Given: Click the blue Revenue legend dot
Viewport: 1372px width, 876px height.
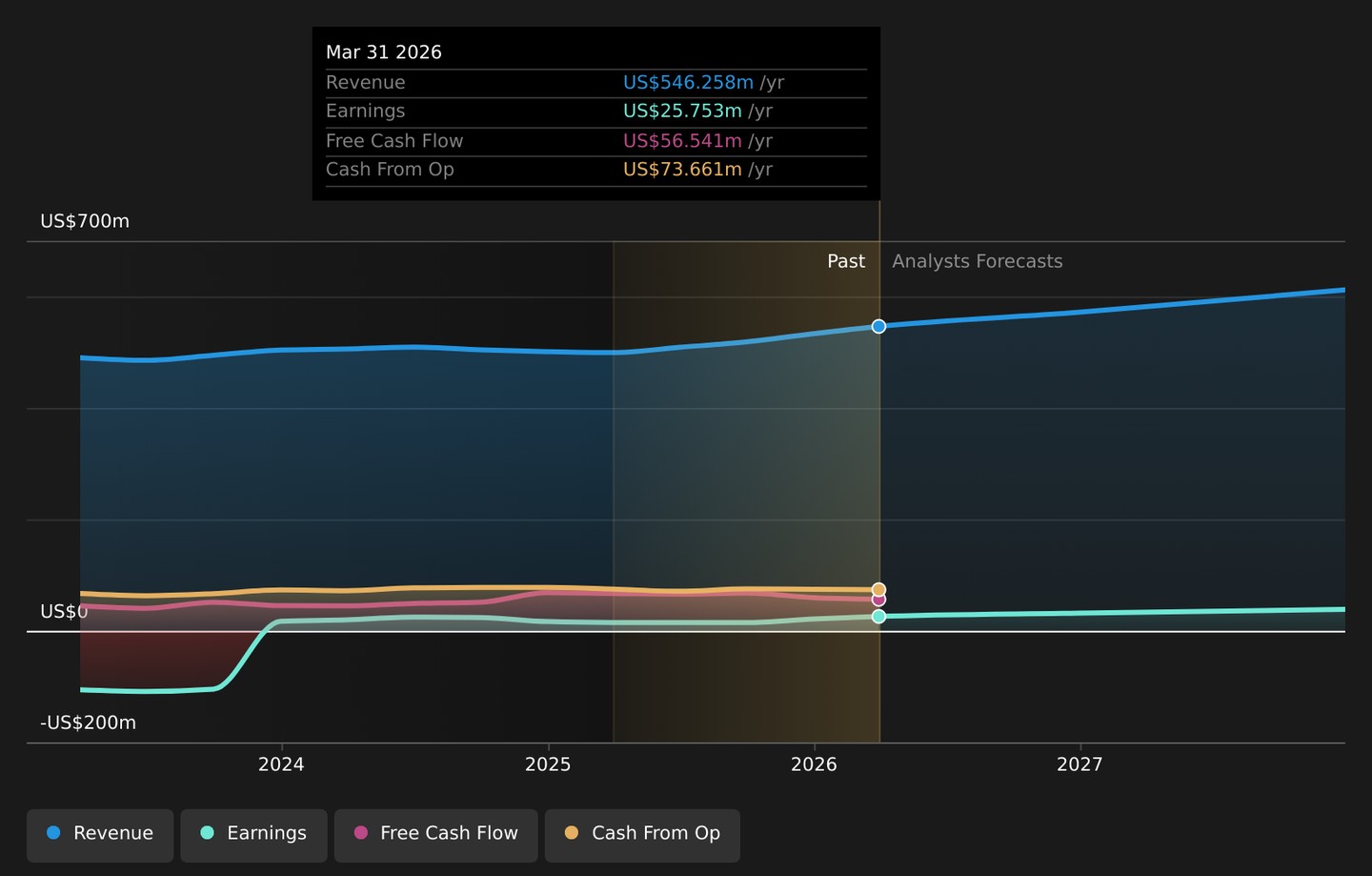Looking at the screenshot, I should coord(53,833).
